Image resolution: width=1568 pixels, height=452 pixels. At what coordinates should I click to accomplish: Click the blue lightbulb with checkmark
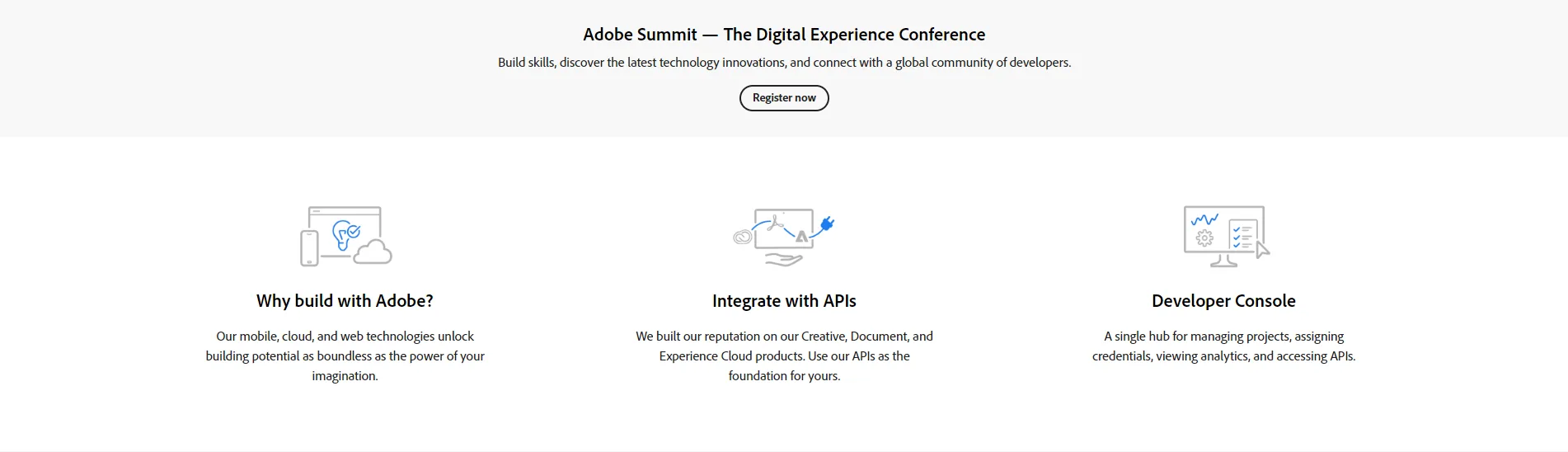(345, 235)
